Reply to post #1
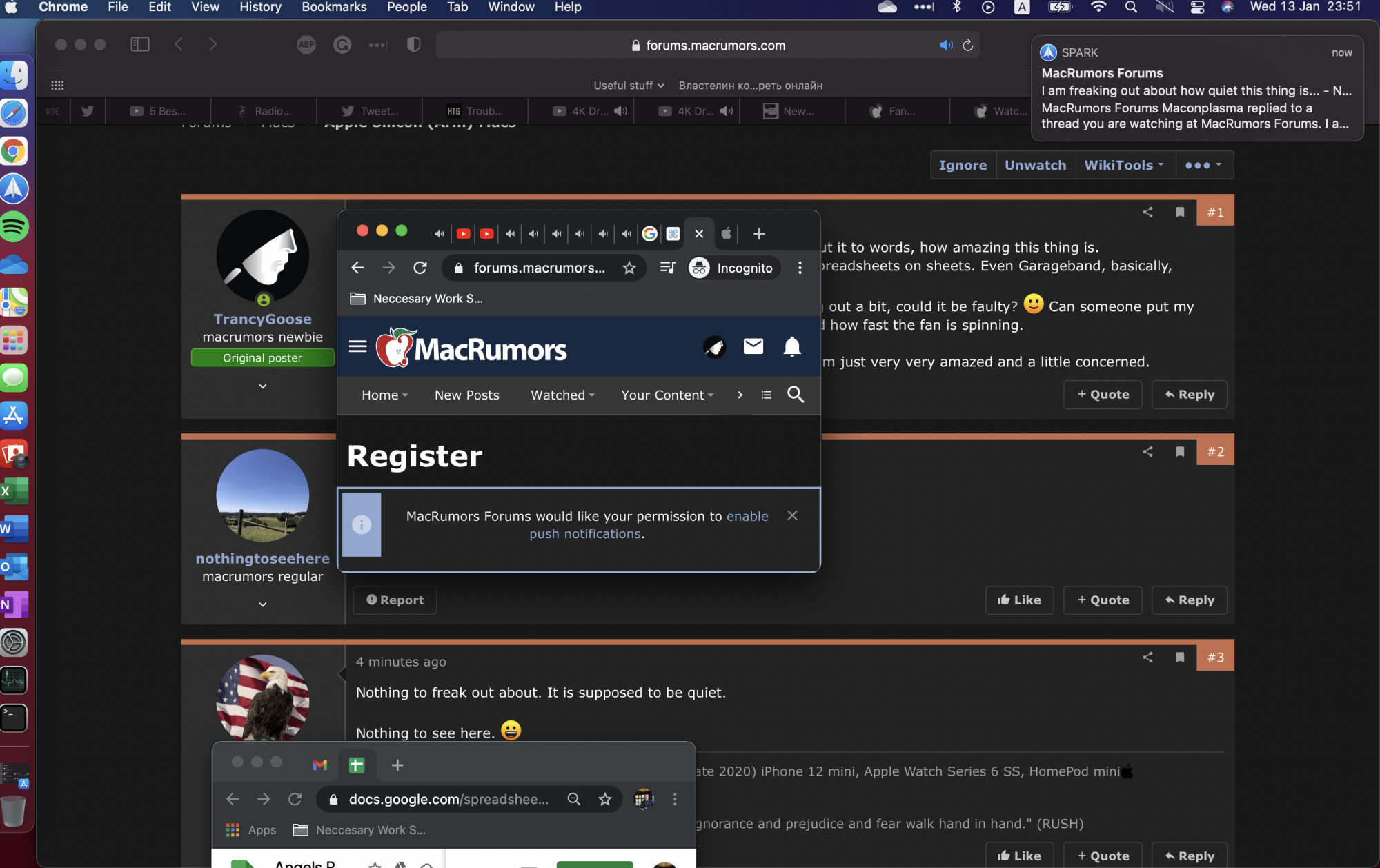Screen dimensions: 1380x868 click(1190, 395)
